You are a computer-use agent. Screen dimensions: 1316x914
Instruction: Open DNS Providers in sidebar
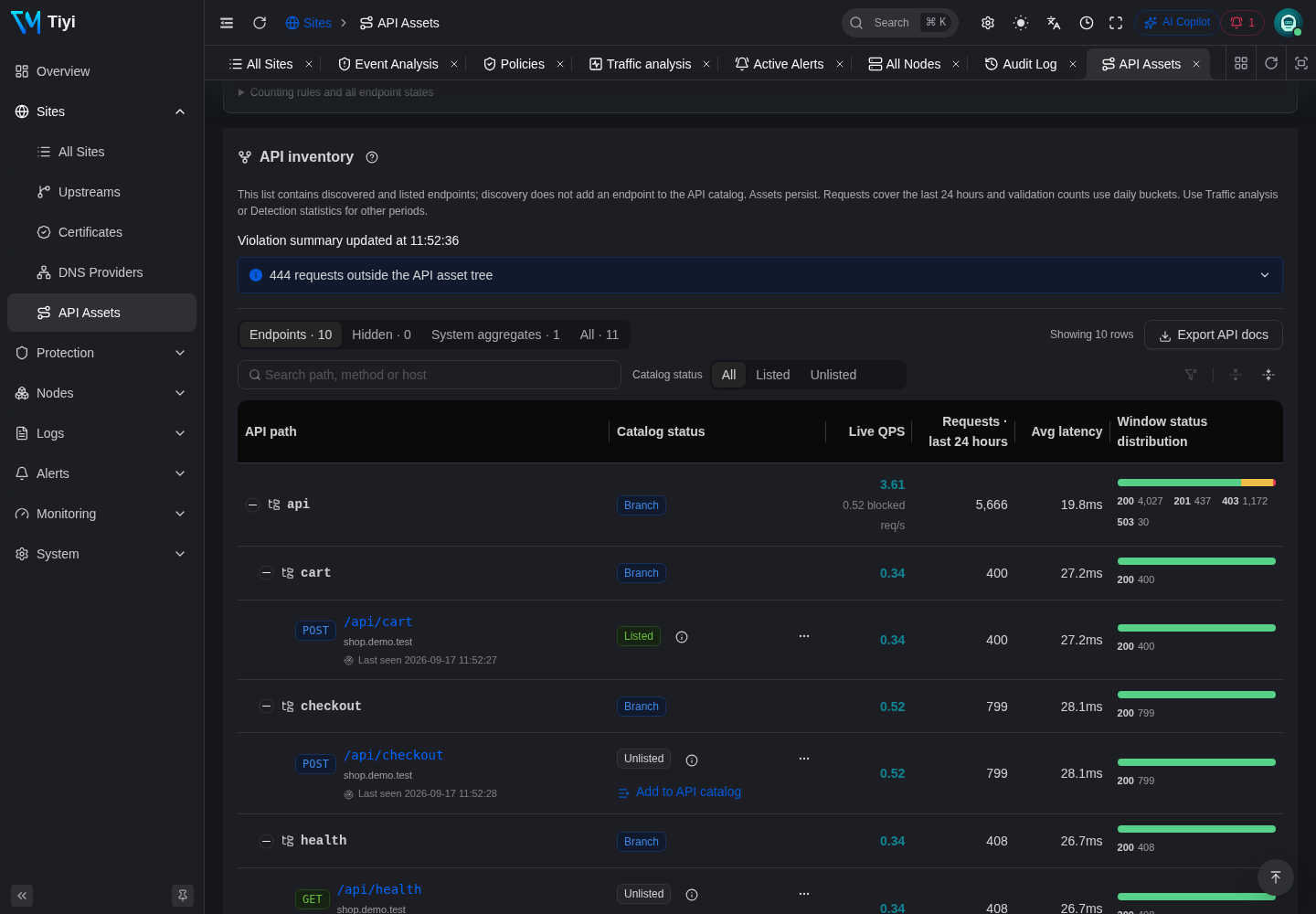click(x=101, y=272)
